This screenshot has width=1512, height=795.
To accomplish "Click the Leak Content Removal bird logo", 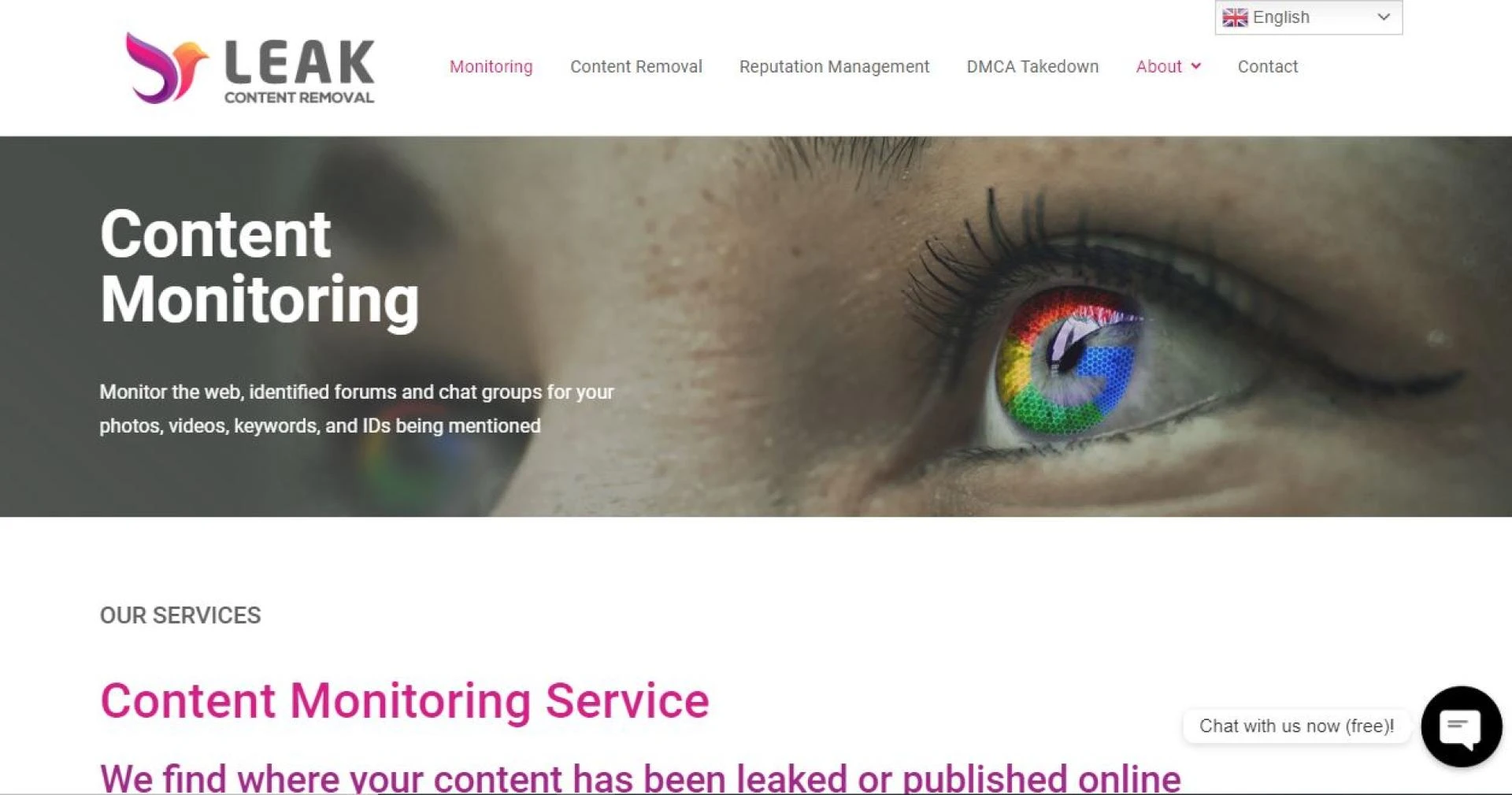I will coord(167,68).
